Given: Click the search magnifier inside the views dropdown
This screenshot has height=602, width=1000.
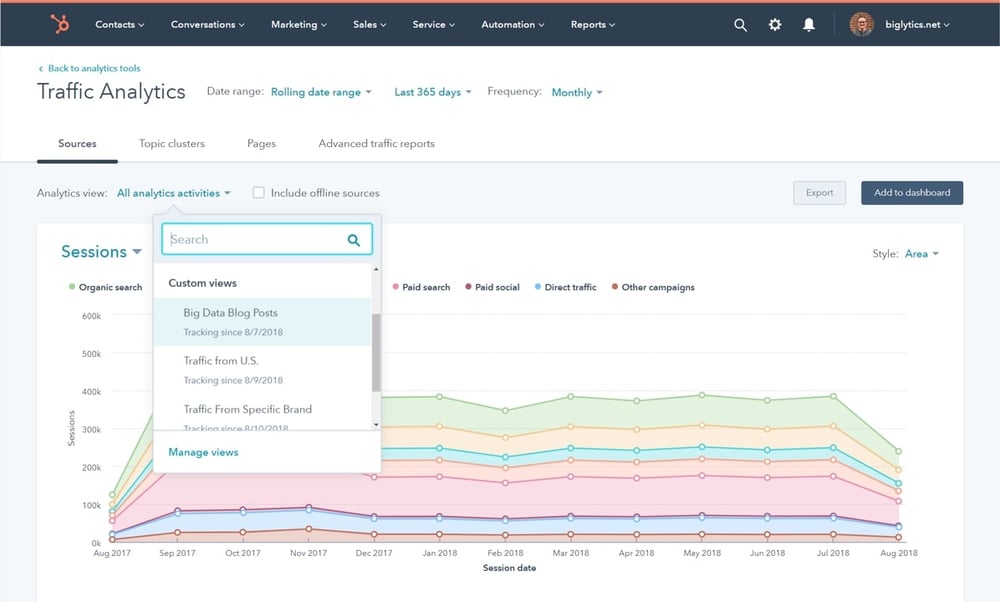Looking at the screenshot, I should tap(355, 239).
